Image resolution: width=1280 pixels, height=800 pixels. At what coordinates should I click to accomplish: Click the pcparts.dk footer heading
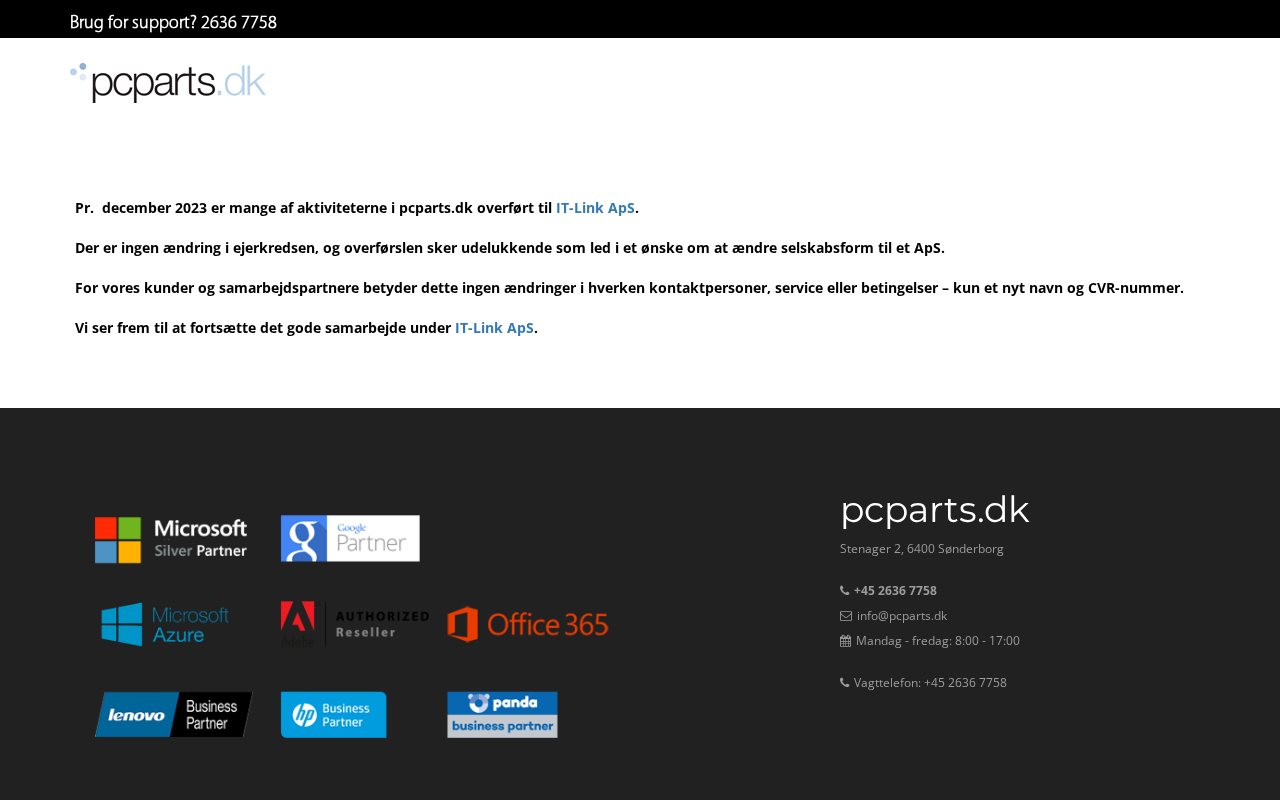pos(935,510)
